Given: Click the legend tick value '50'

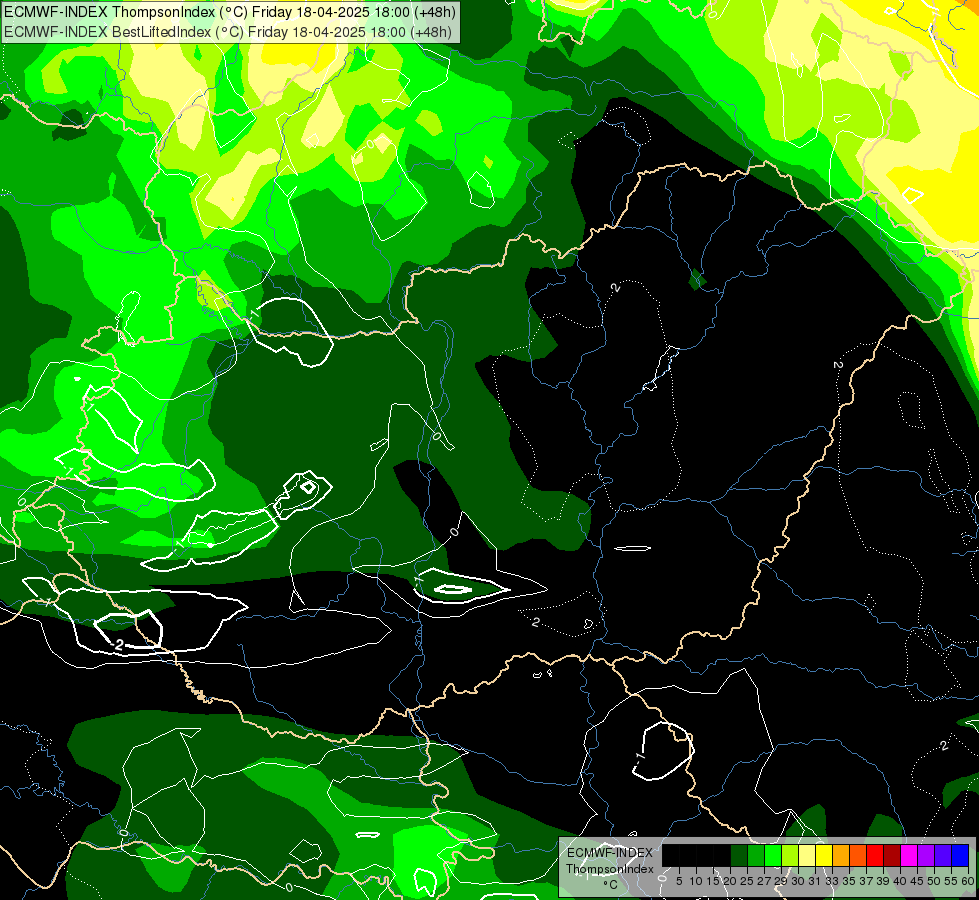Looking at the screenshot, I should (935, 881).
